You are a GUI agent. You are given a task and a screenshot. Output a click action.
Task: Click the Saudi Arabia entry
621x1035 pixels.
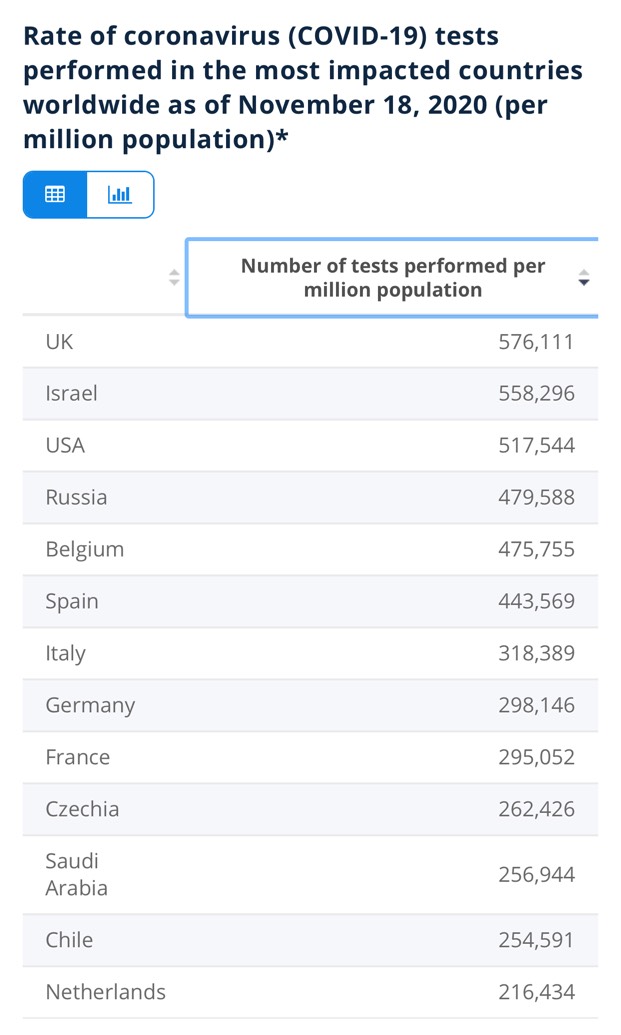(77, 875)
